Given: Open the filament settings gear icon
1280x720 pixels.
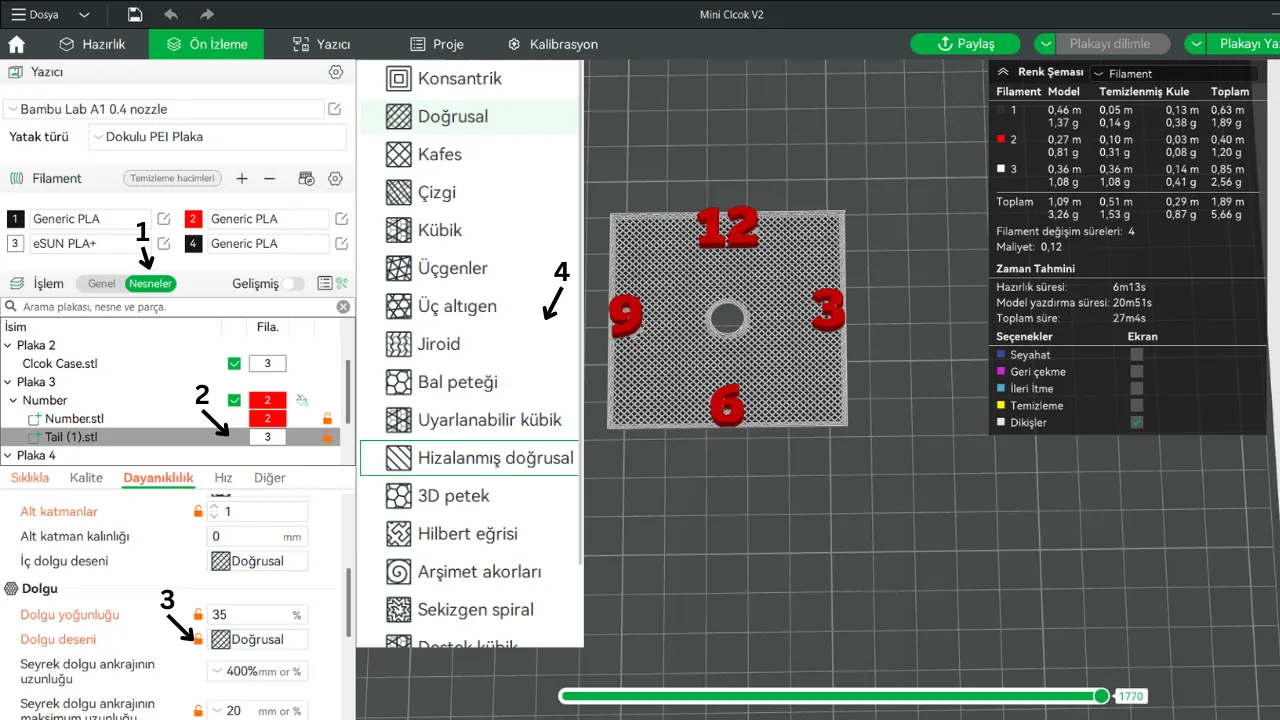Looking at the screenshot, I should click(x=336, y=178).
